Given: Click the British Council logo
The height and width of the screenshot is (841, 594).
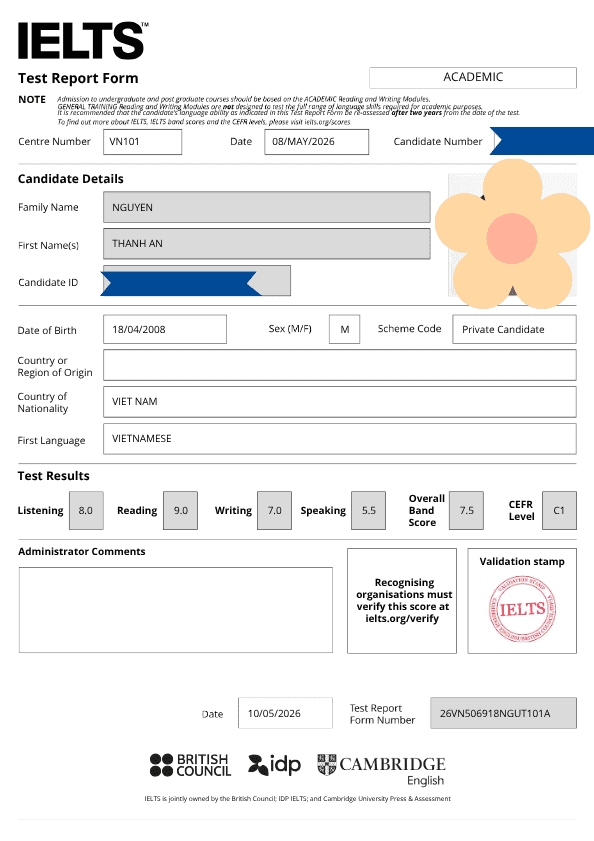Looking at the screenshot, I should point(190,765).
